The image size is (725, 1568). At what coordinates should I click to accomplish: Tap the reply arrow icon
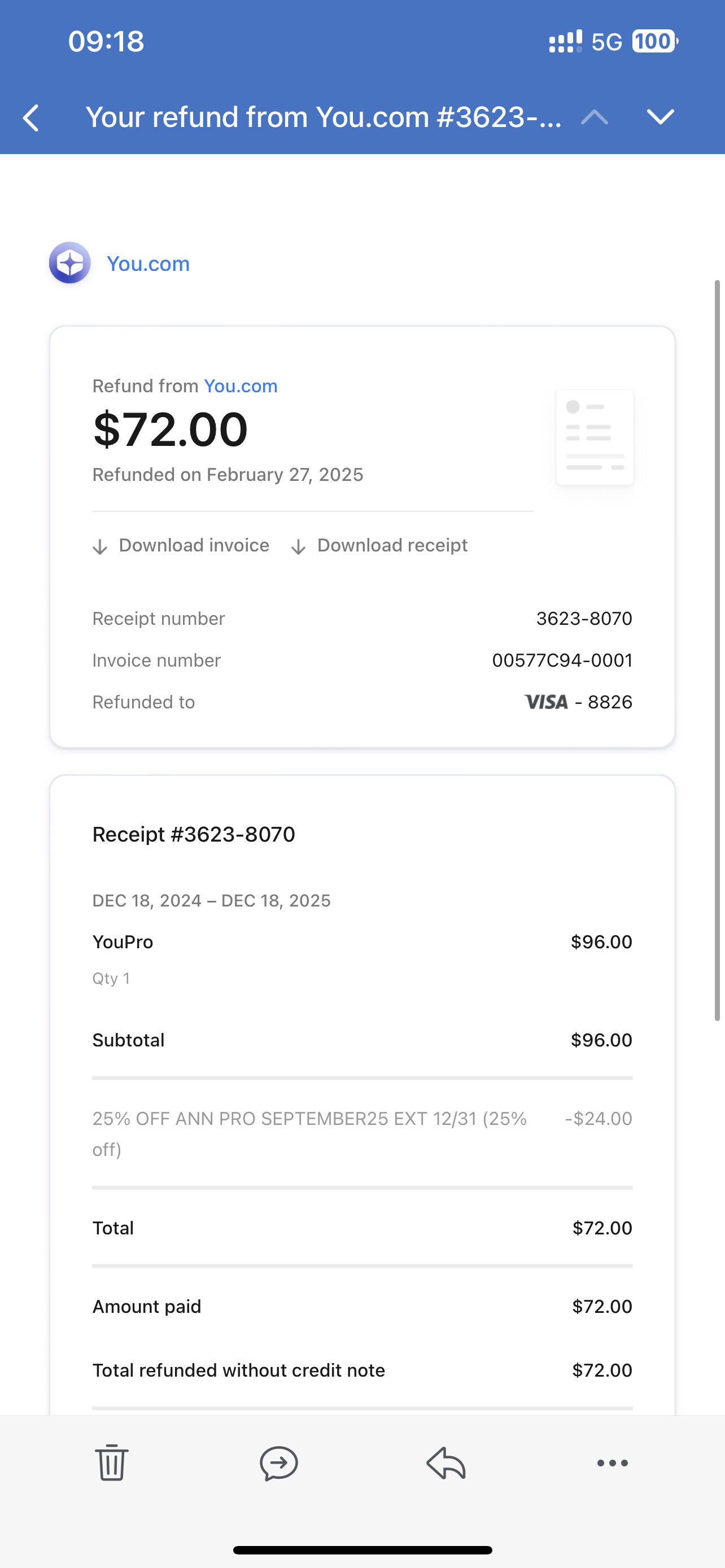(x=446, y=1462)
